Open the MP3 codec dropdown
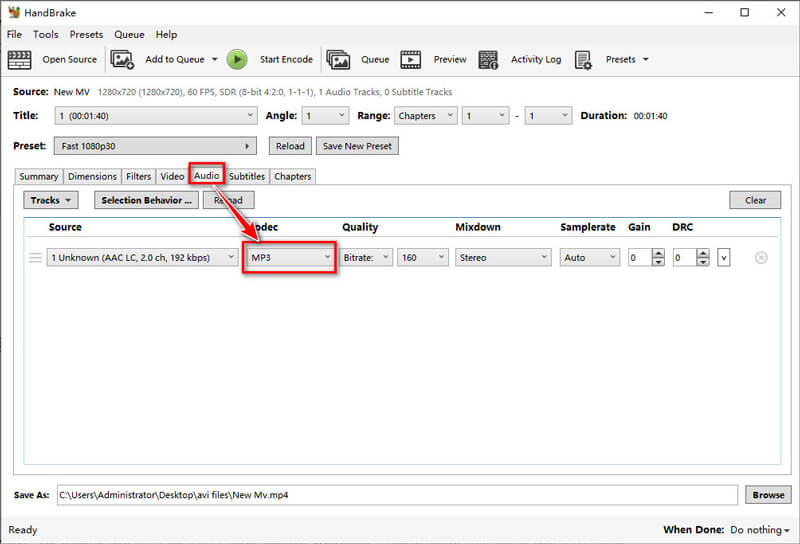This screenshot has height=544, width=800. tap(289, 258)
